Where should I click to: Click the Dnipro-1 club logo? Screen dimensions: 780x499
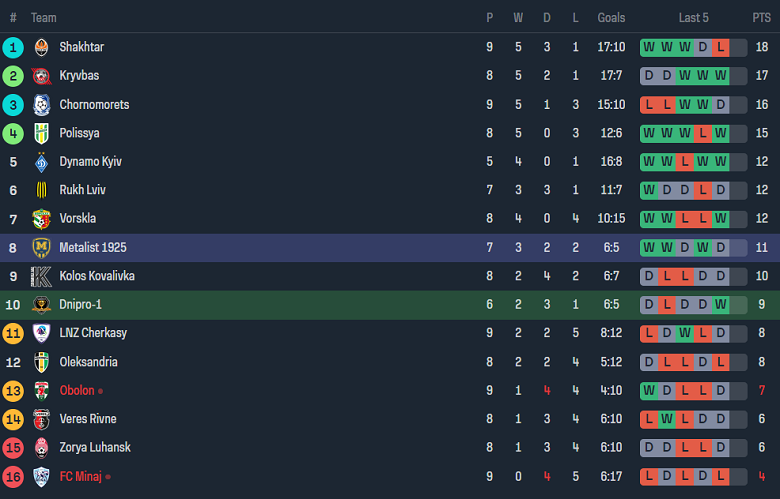(41, 304)
